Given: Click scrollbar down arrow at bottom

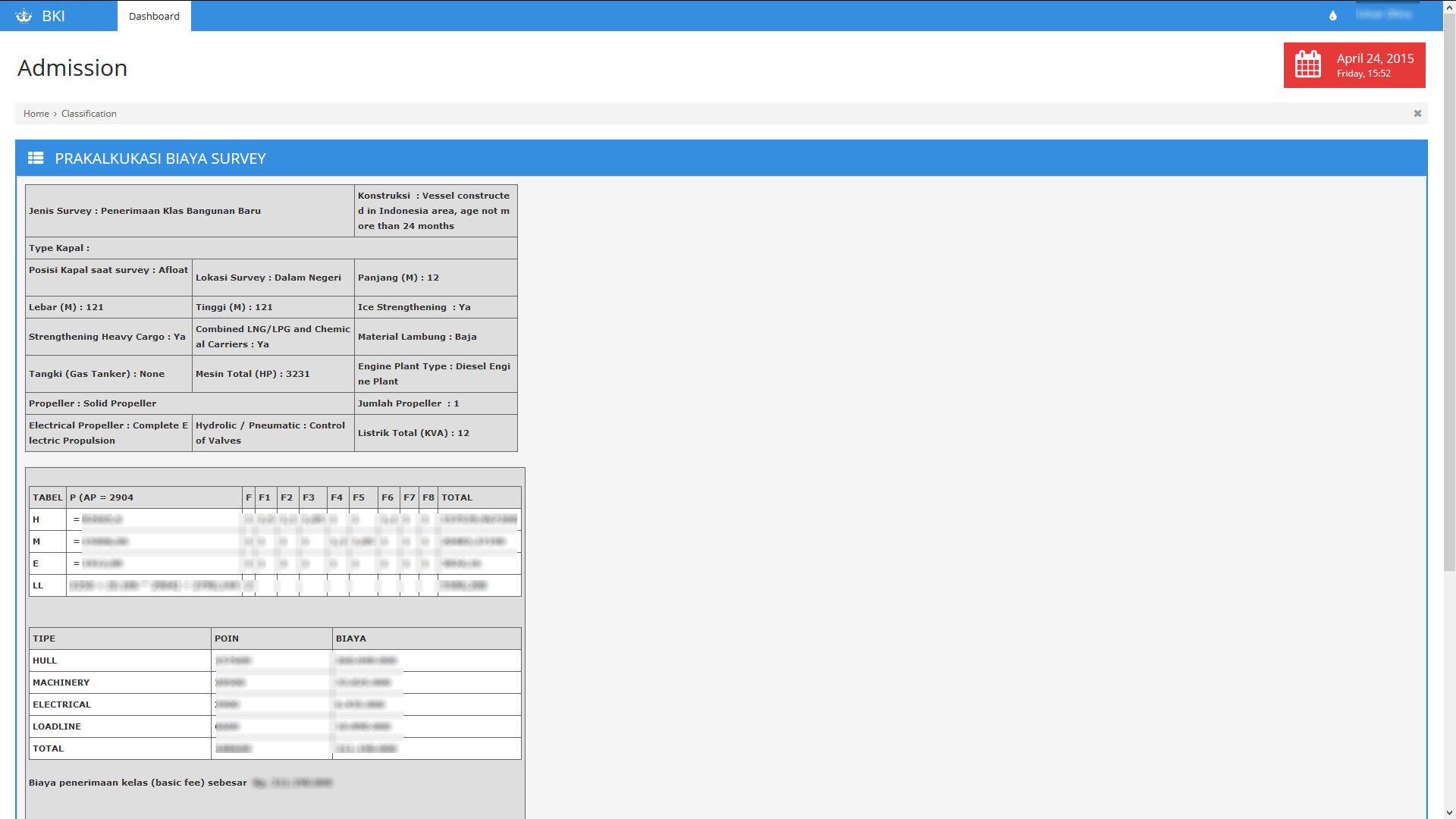Looking at the screenshot, I should tap(1449, 814).
